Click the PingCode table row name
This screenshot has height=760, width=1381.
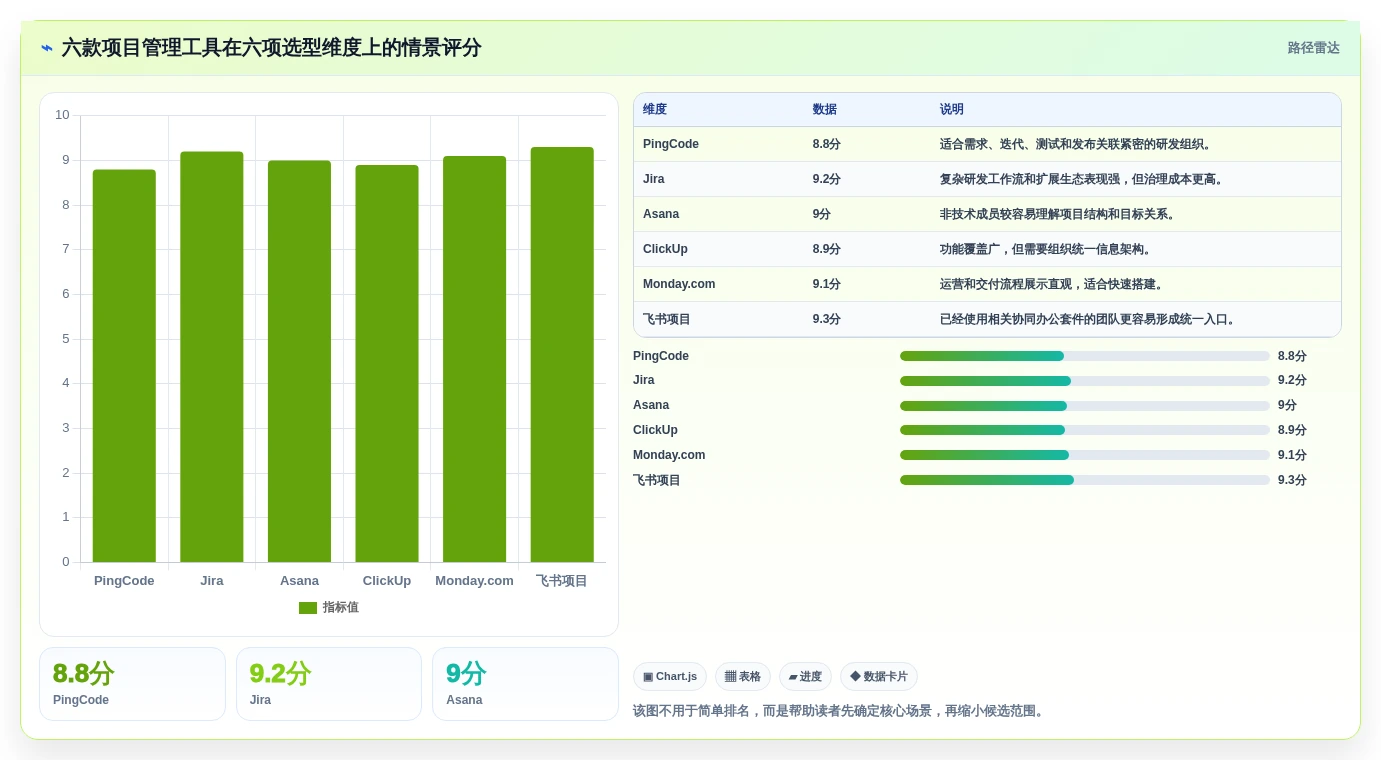(x=671, y=144)
